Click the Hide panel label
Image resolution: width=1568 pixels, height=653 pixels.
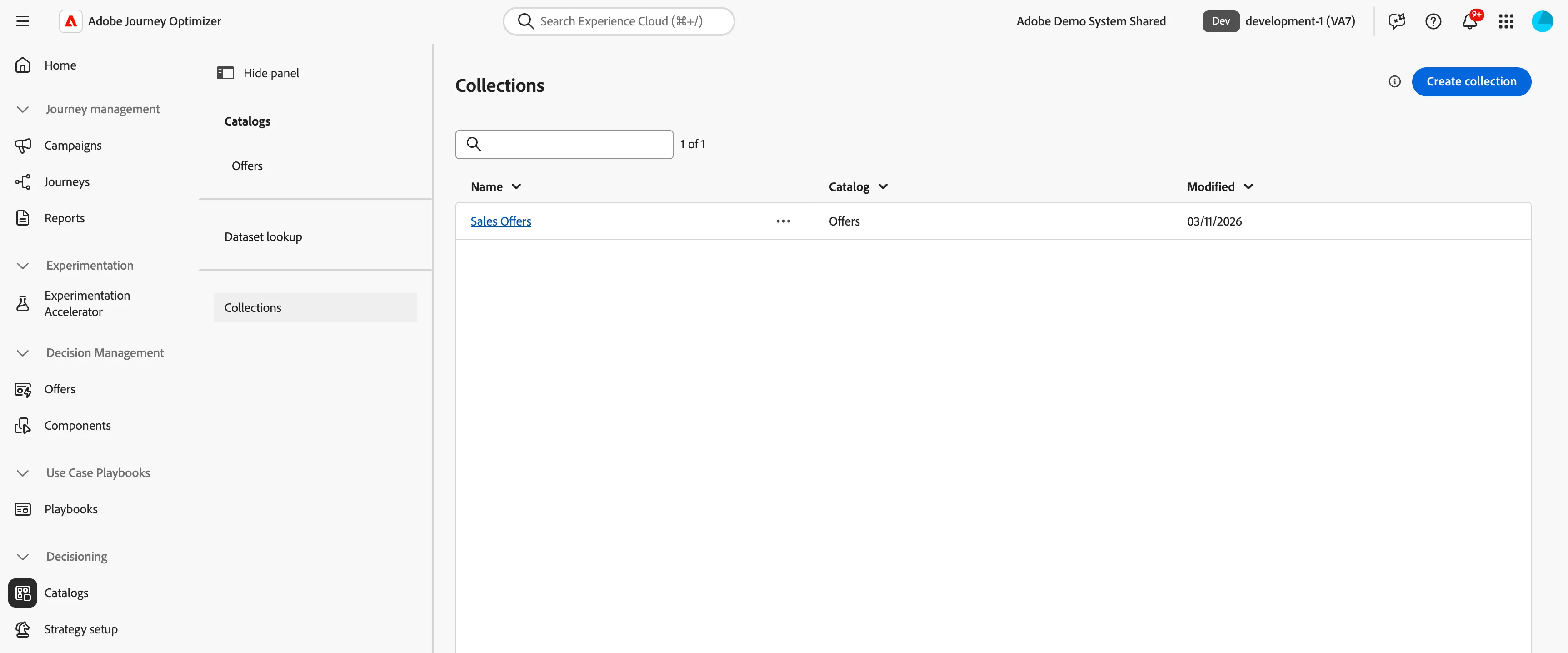point(271,73)
